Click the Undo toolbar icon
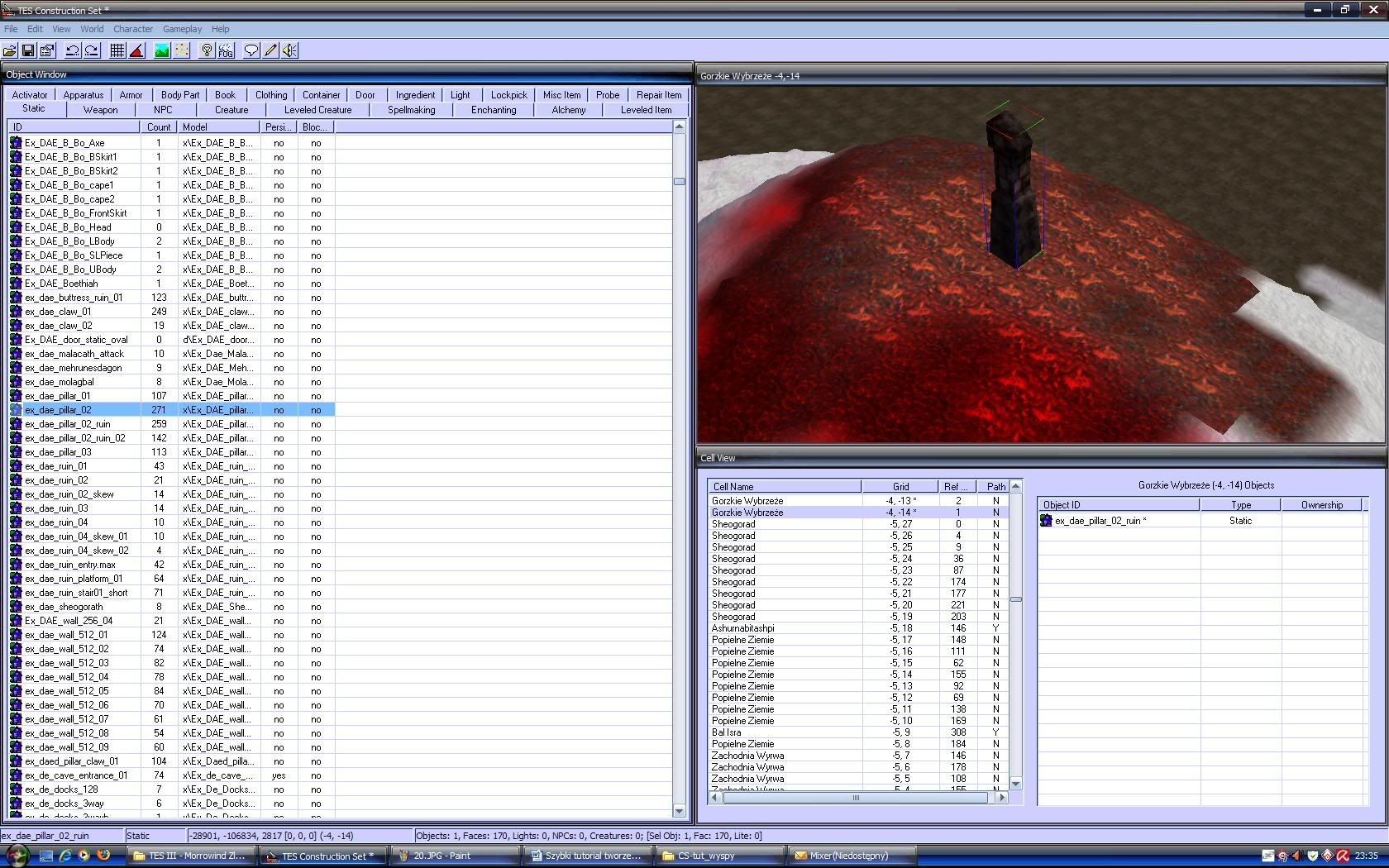Viewport: 1389px width, 868px height. (73, 50)
